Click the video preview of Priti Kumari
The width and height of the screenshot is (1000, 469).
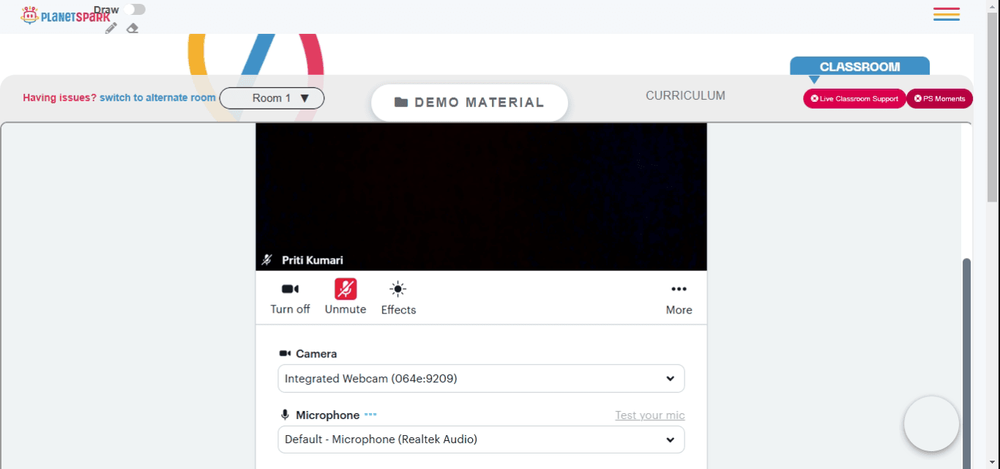[x=481, y=197]
